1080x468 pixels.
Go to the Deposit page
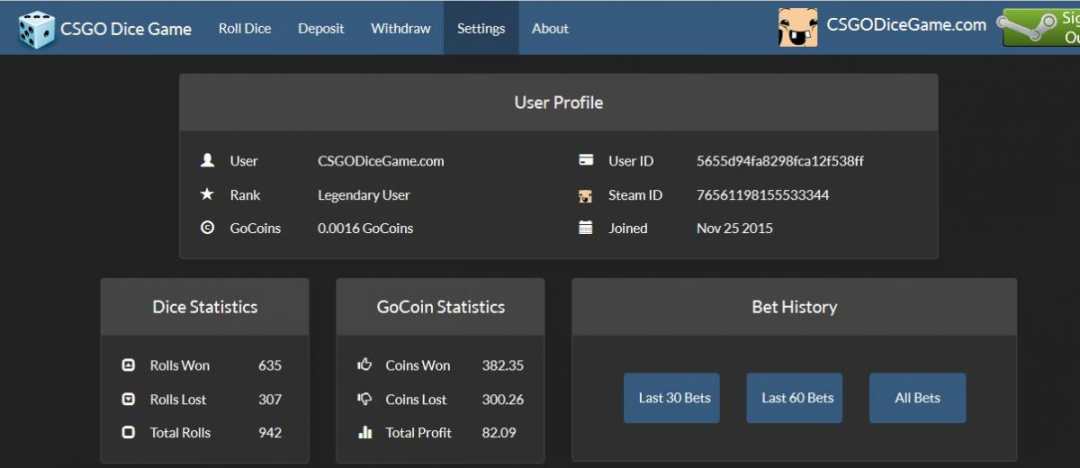(x=321, y=28)
